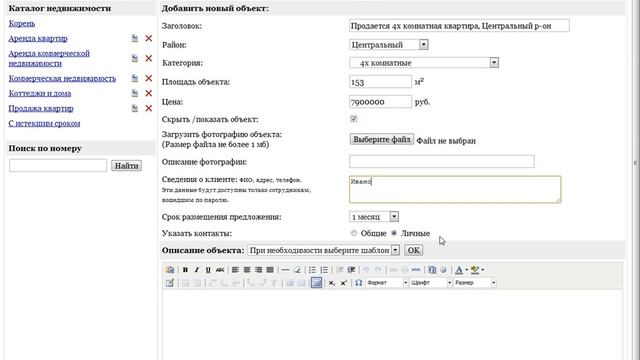This screenshot has height=360, width=640.
Task: Click the subscript icon
Action: pos(332,283)
